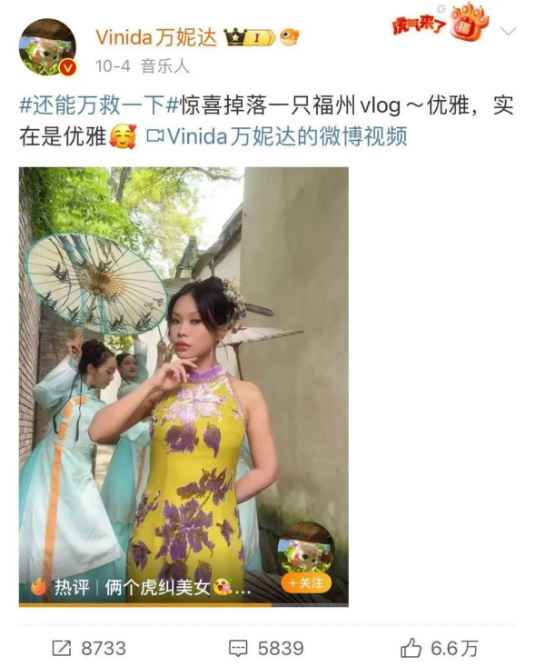Open comments via speech bubble icon
The height and width of the screenshot is (665, 534).
238,648
